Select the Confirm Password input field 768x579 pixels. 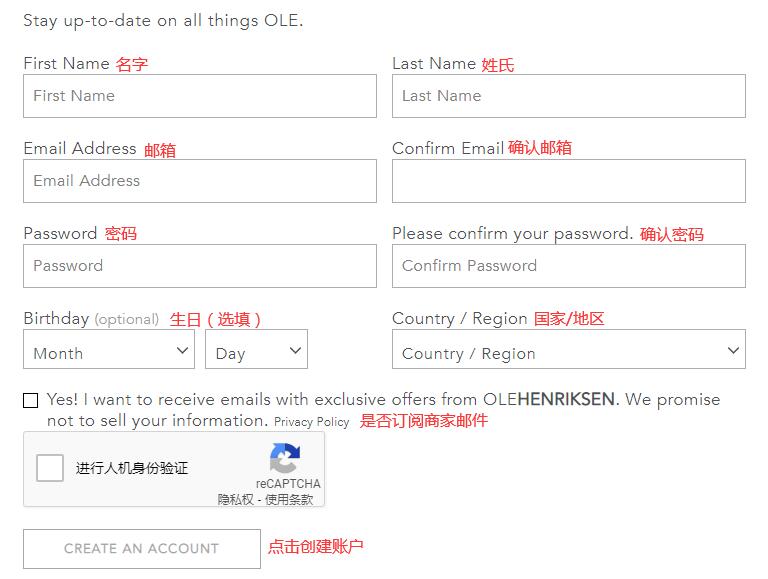pyautogui.click(x=568, y=266)
